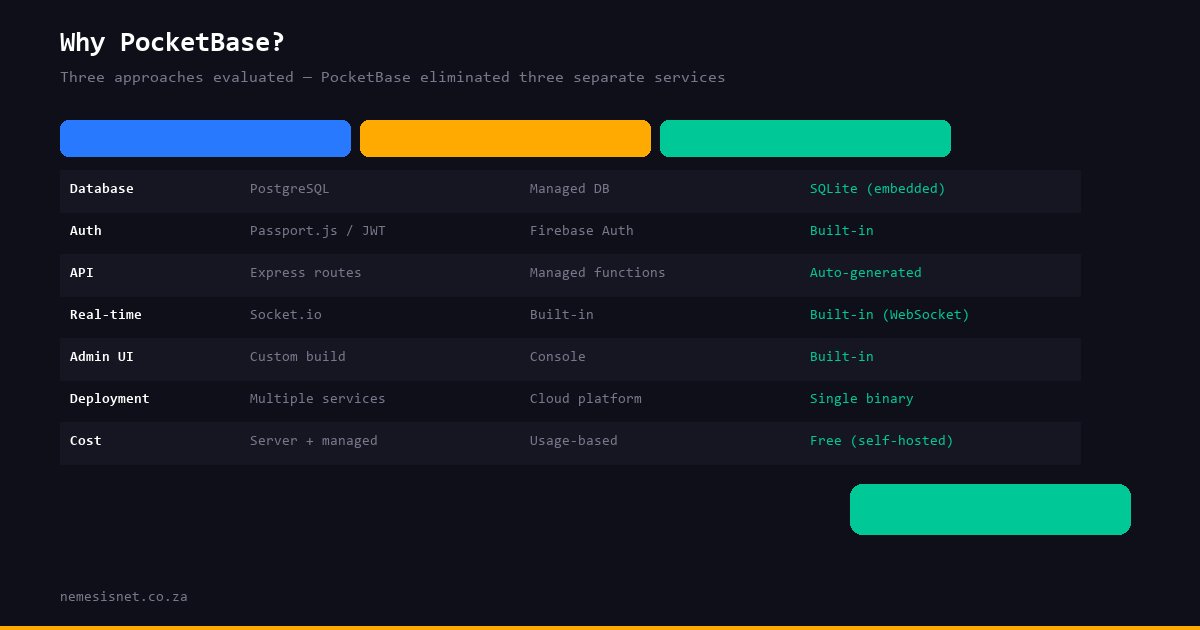Click the "Built-in (WebSocket)" cell

coord(890,314)
